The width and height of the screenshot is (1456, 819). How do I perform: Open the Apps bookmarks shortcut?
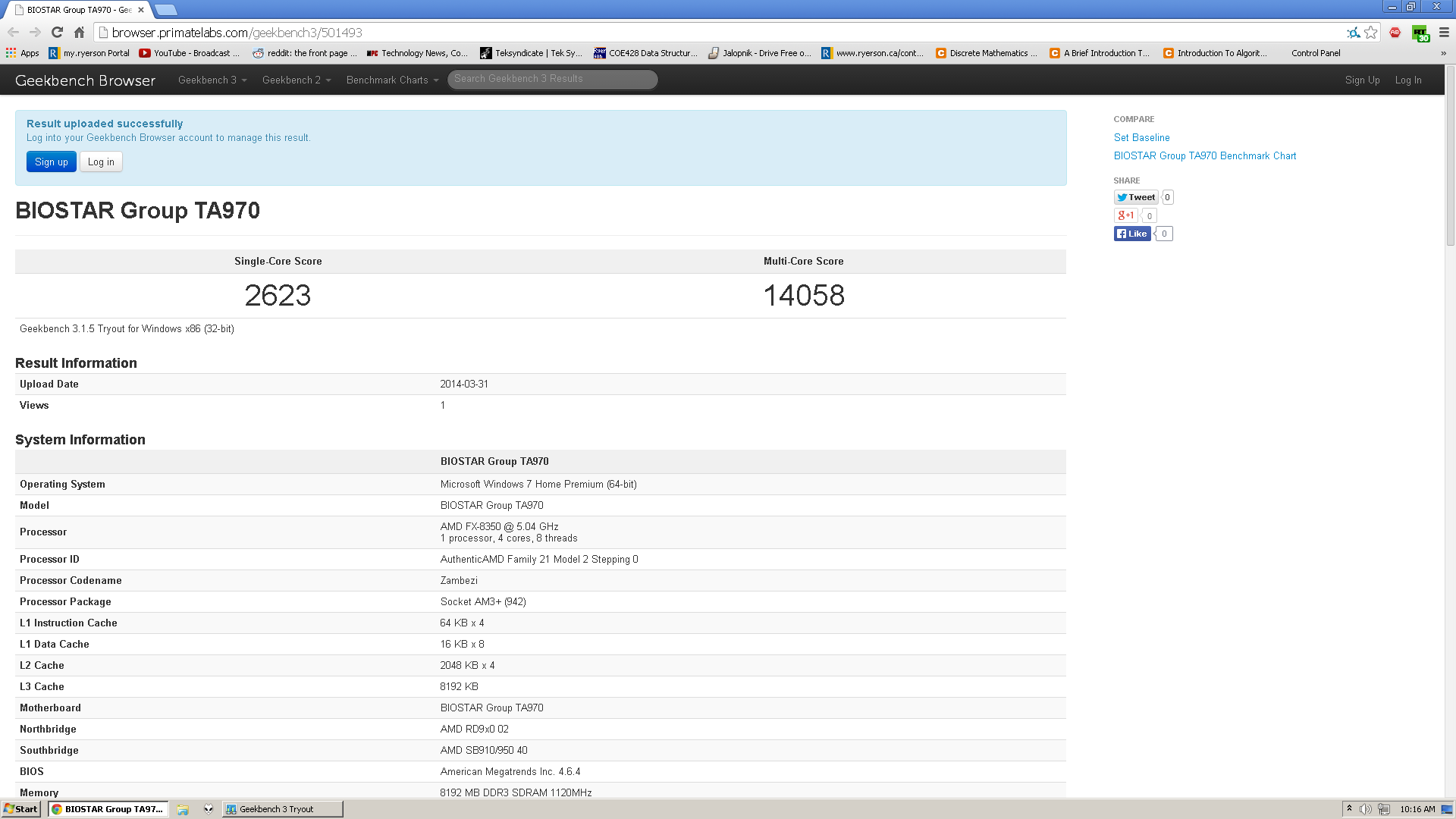[23, 53]
